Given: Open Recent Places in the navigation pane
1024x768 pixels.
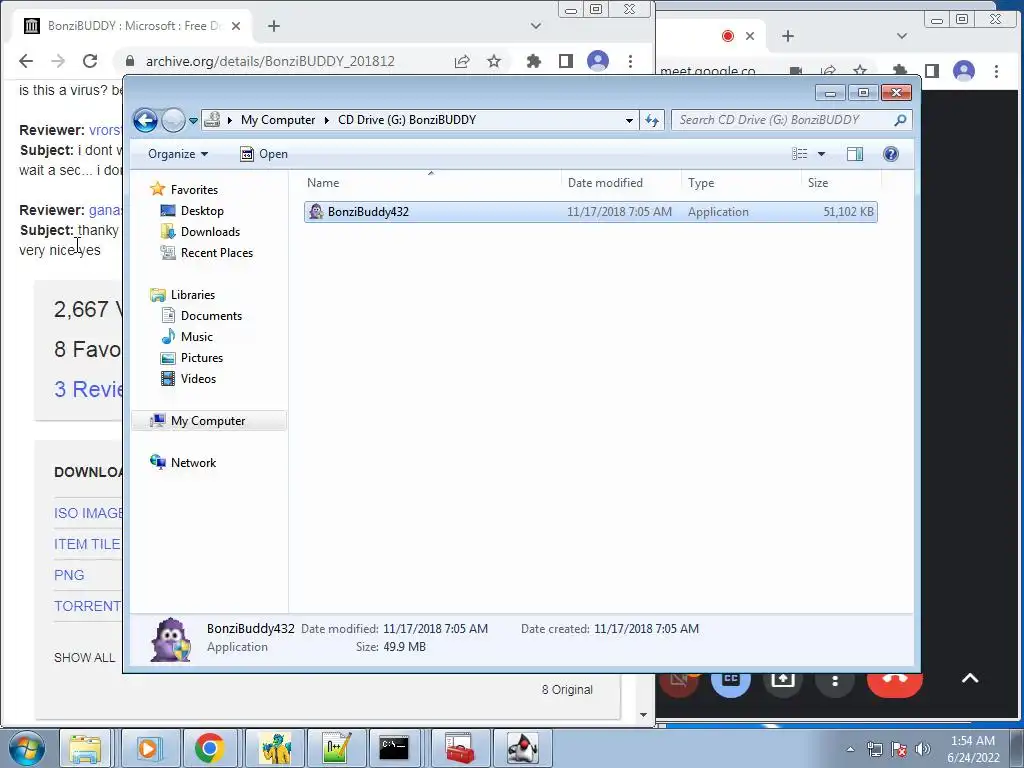Looking at the screenshot, I should coord(216,253).
